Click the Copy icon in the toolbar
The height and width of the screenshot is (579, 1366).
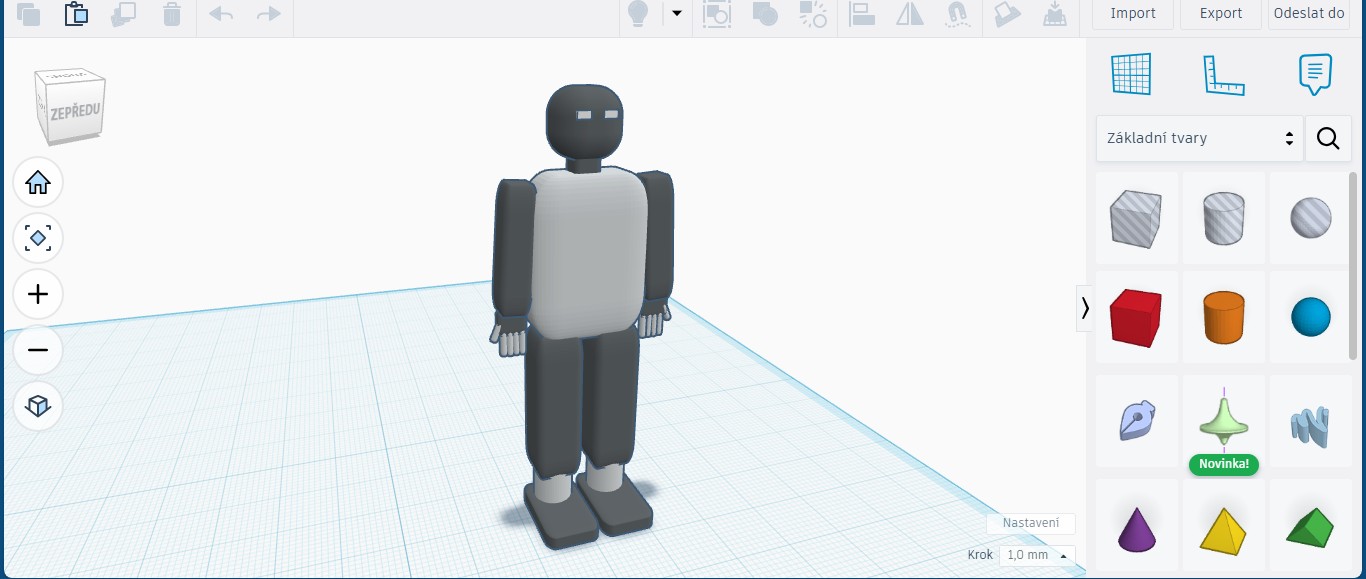(x=28, y=14)
